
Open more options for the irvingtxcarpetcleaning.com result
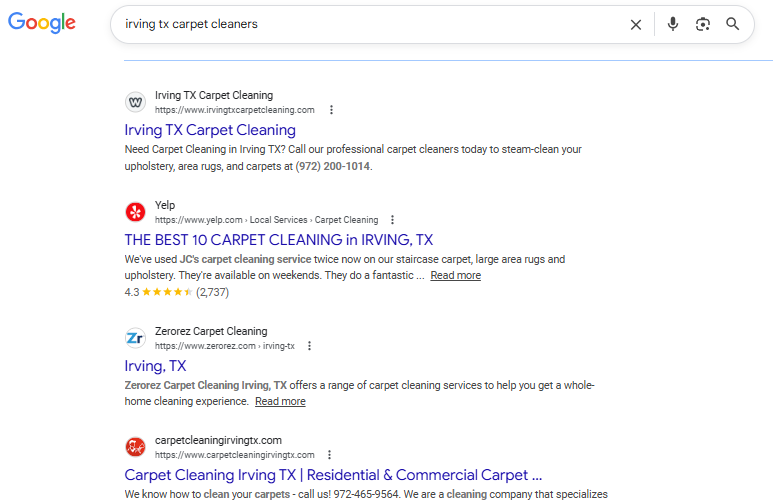coord(332,110)
